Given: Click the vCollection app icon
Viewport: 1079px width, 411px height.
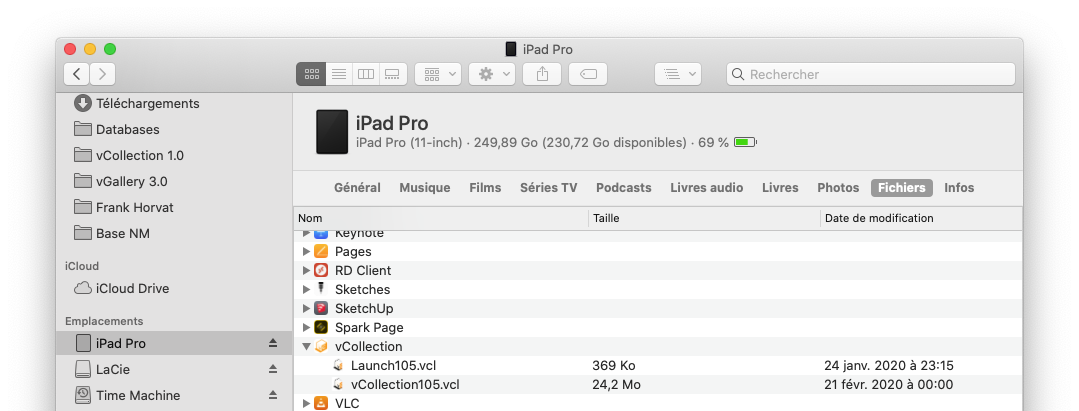Looking at the screenshot, I should pos(321,346).
